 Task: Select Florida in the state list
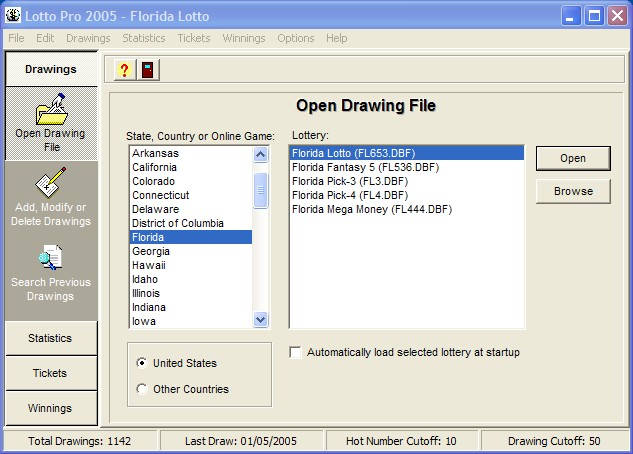click(x=191, y=237)
